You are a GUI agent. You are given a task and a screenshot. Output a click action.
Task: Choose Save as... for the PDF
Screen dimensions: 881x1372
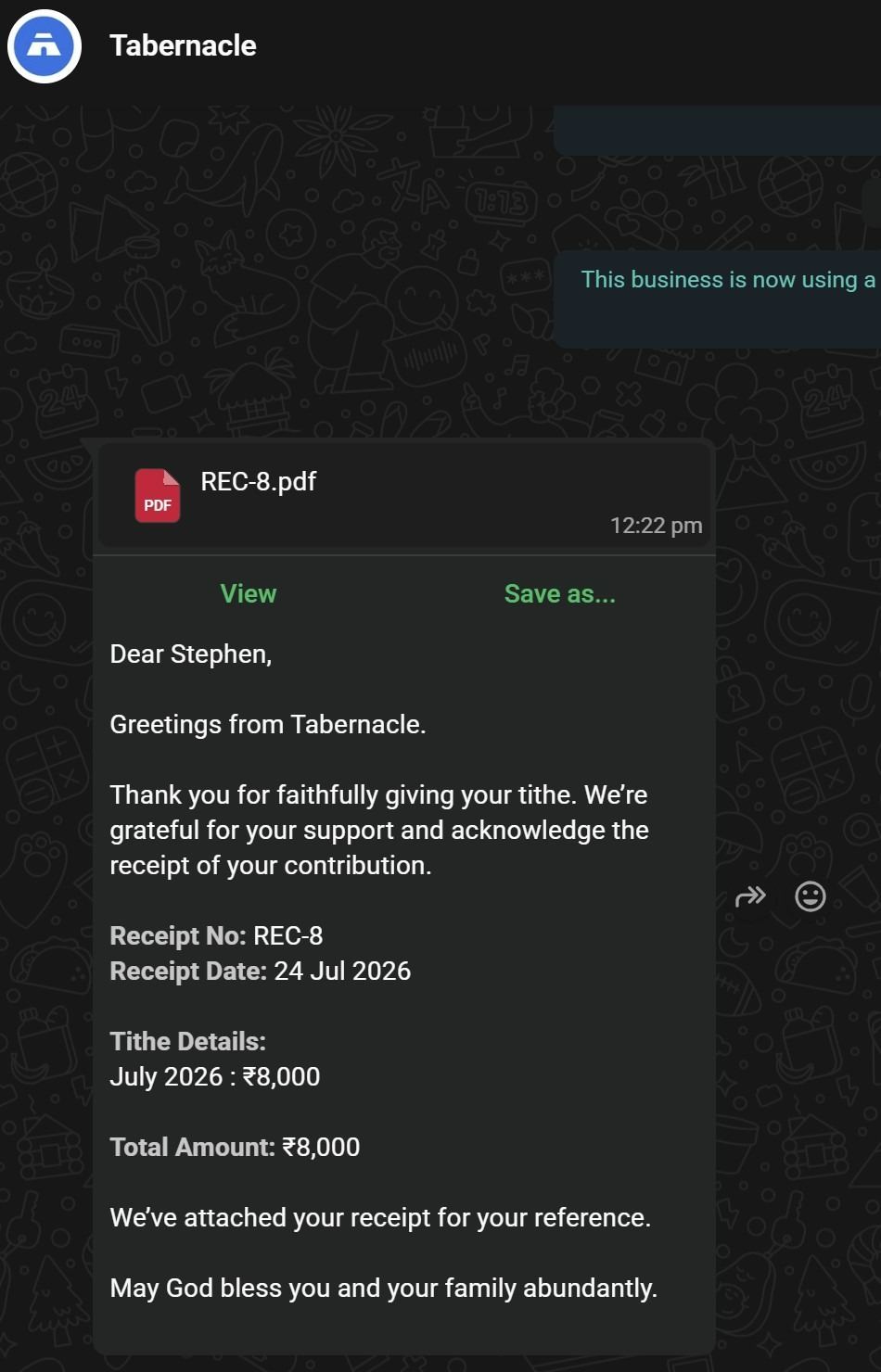tap(560, 593)
